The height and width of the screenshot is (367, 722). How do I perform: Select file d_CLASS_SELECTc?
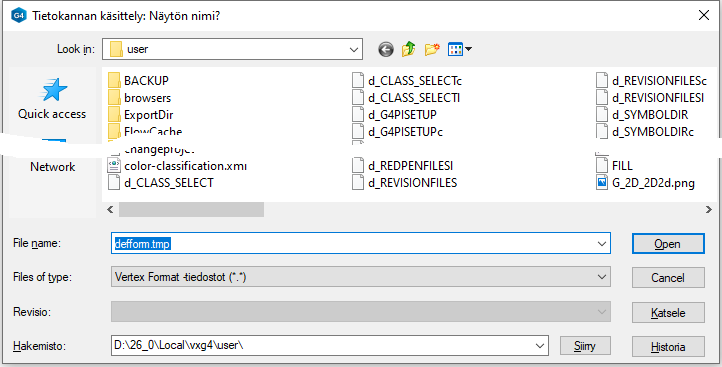pyautogui.click(x=407, y=81)
